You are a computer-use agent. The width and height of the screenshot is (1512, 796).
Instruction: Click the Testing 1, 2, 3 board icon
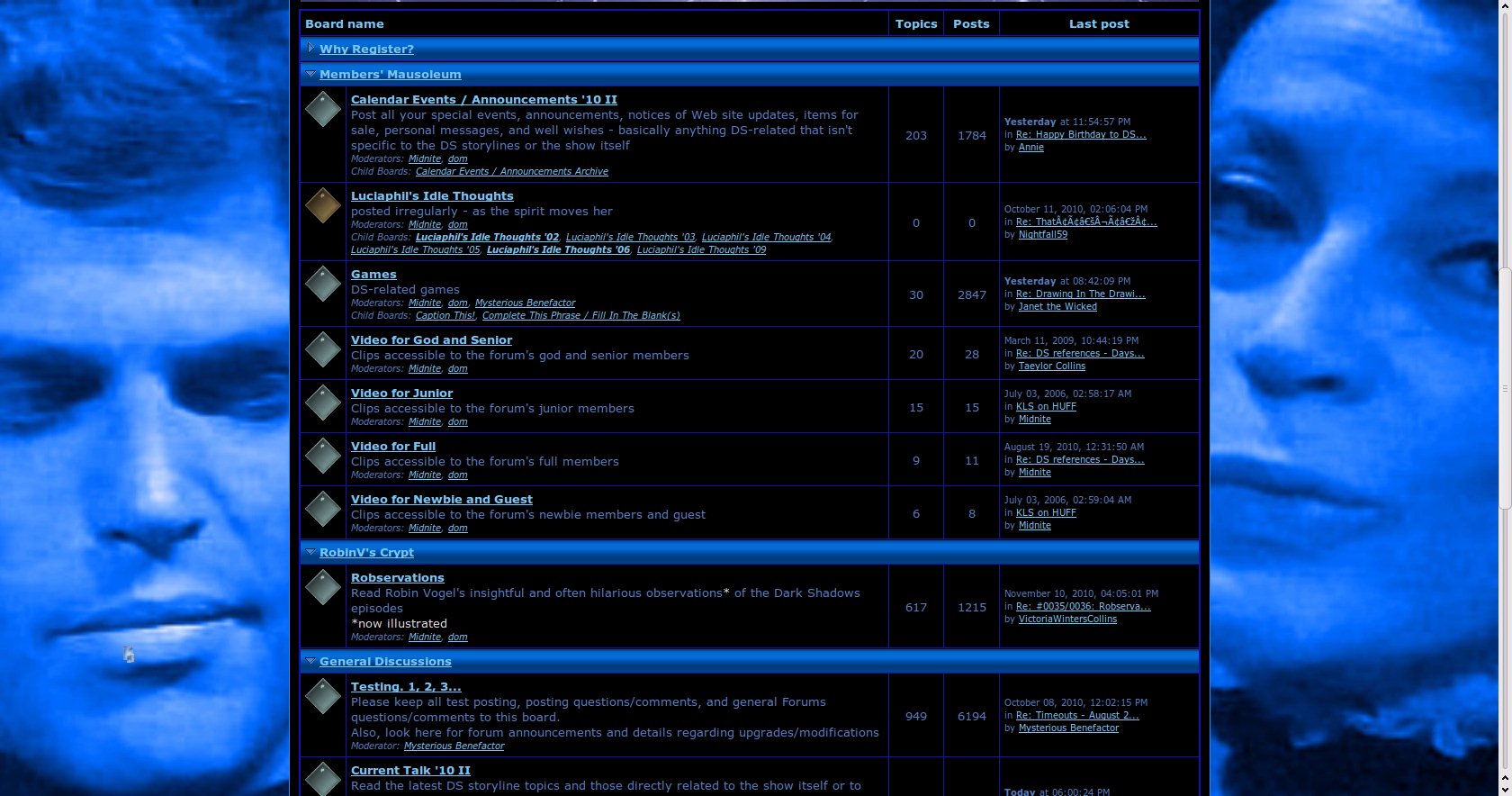coord(322,696)
